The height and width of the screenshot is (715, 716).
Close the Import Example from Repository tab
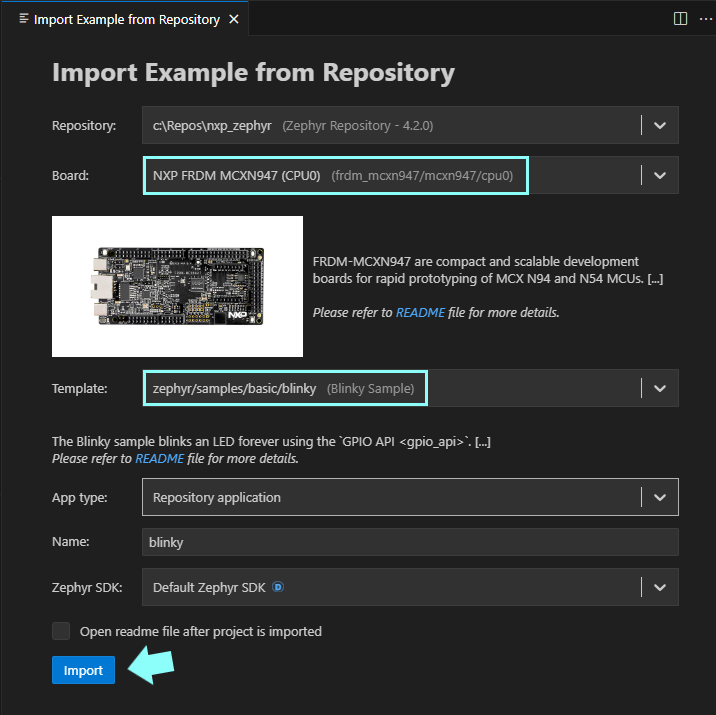(234, 19)
